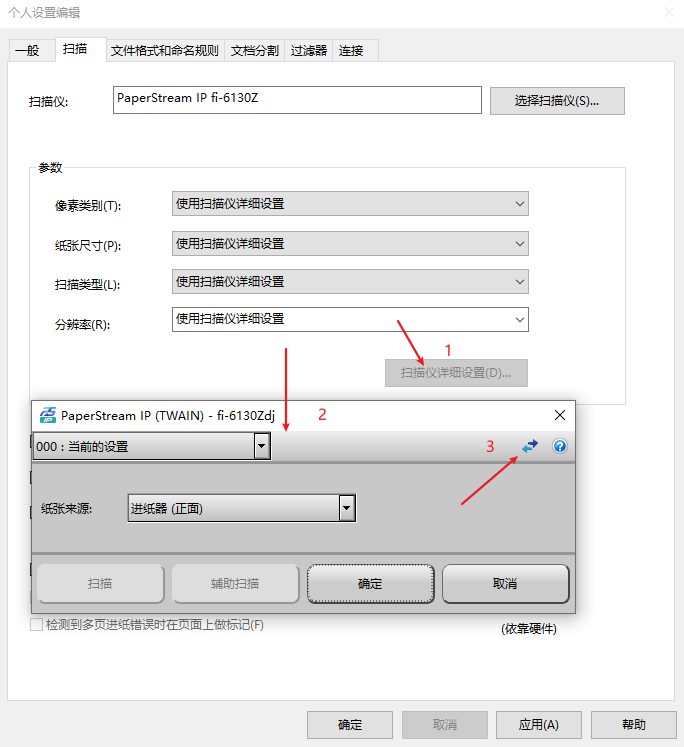Click the 扫描 button in PaperStream dialog
684x747 pixels.
pyautogui.click(x=100, y=584)
